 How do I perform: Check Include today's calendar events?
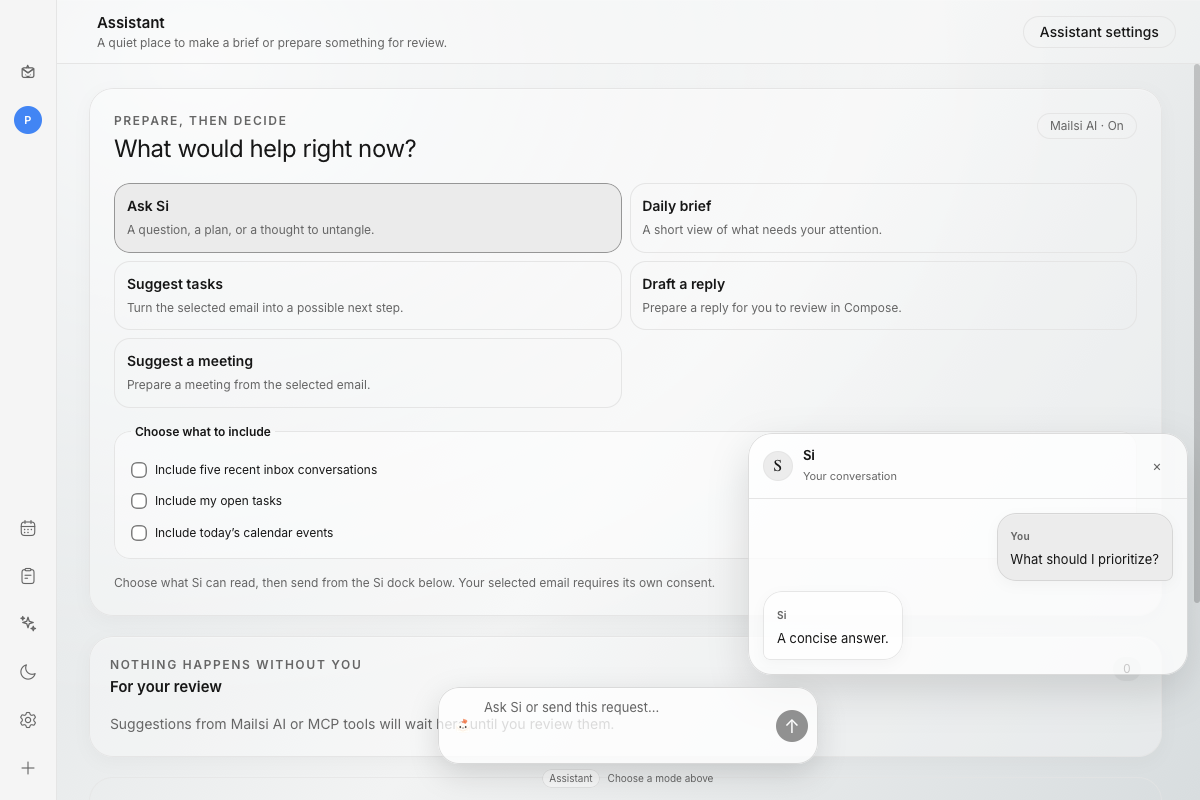click(139, 533)
